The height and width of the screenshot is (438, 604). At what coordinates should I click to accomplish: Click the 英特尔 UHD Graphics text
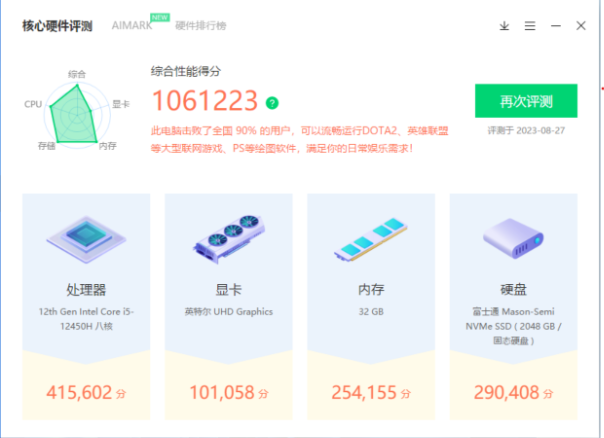229,311
